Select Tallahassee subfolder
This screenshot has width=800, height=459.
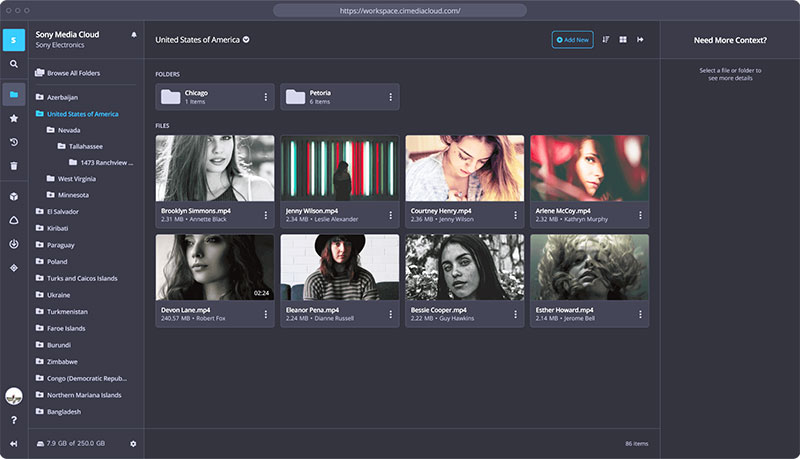coord(80,146)
